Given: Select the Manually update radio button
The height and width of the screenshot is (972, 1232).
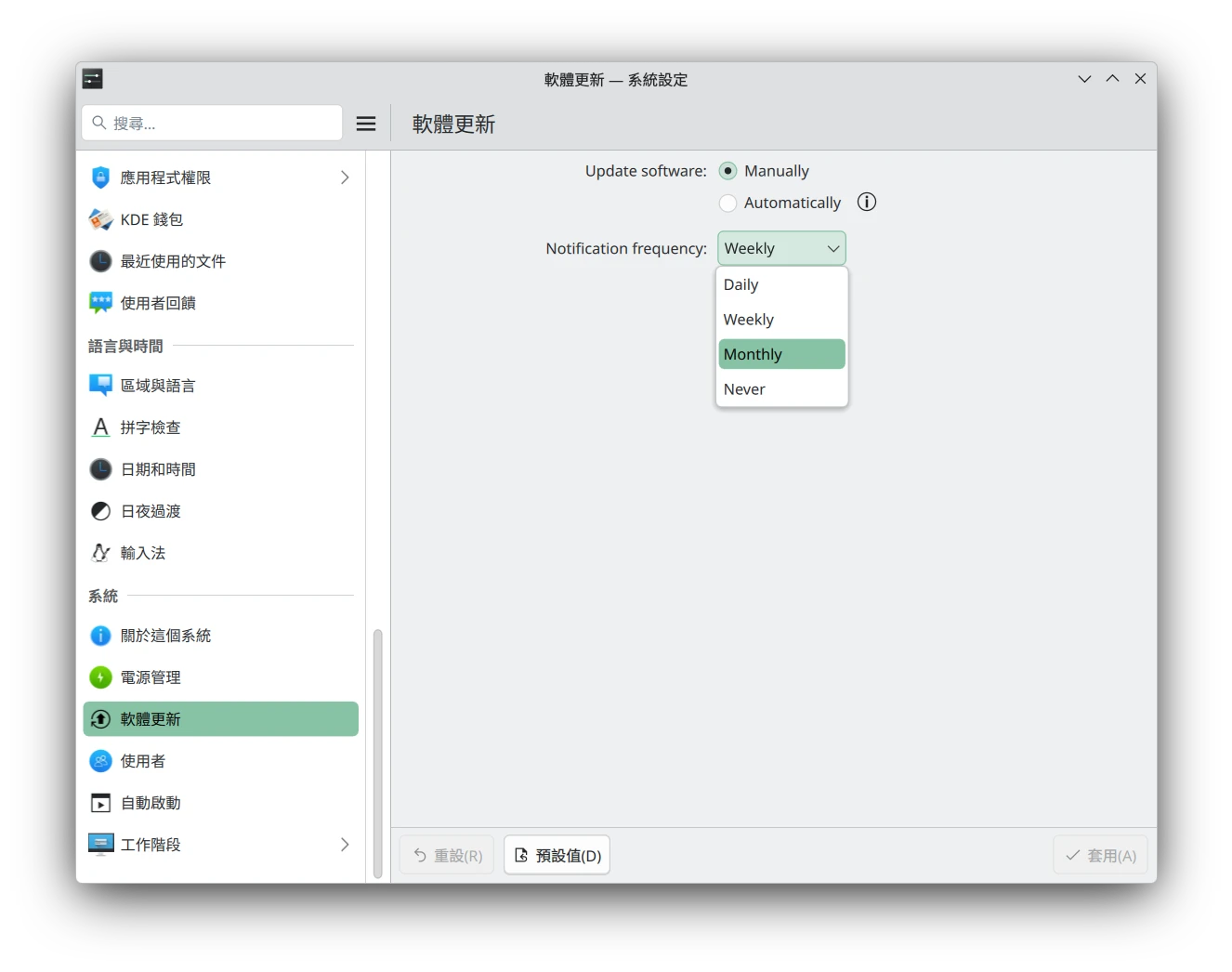Looking at the screenshot, I should (727, 170).
